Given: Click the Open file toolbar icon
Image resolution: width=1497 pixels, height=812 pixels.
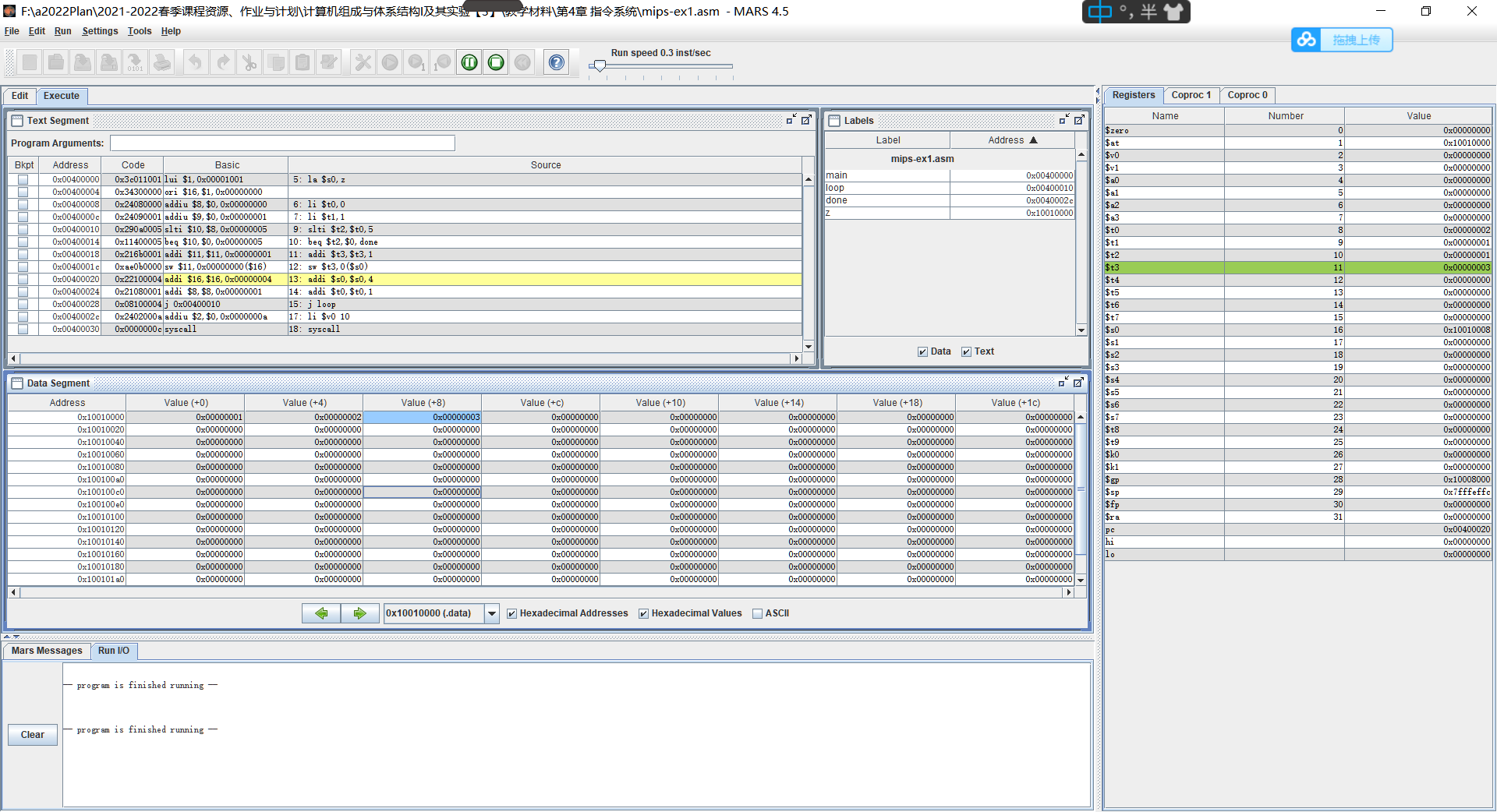Looking at the screenshot, I should click(56, 62).
